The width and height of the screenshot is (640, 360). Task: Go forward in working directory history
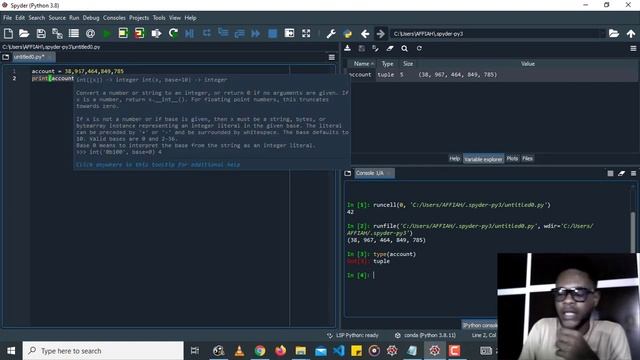[x=380, y=33]
